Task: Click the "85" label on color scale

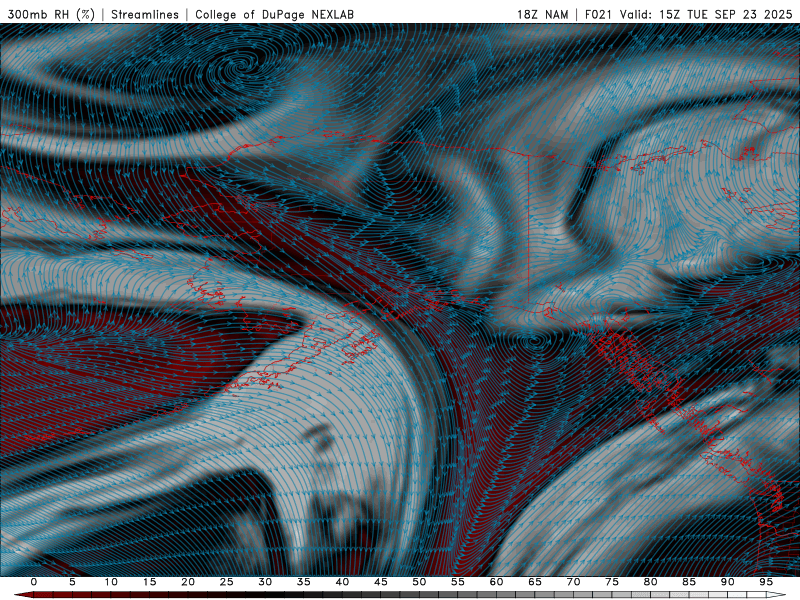Action: pyautogui.click(x=689, y=582)
